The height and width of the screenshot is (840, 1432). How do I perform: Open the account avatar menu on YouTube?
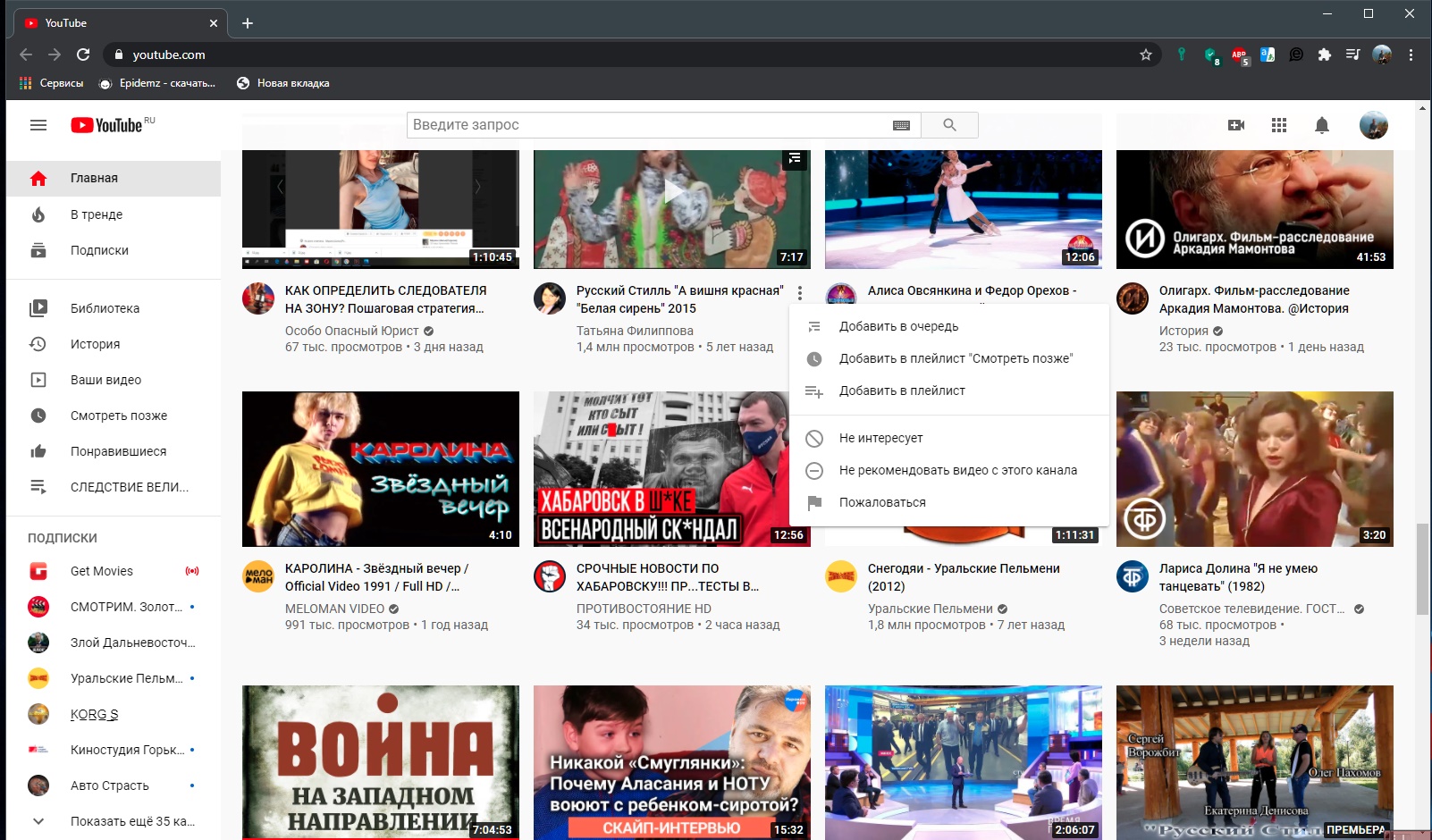[1374, 125]
